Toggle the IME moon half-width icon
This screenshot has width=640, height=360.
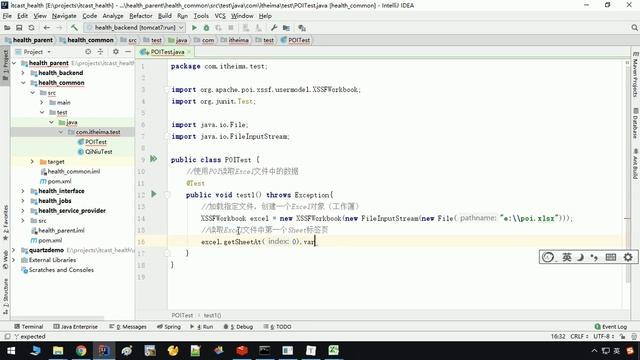[580, 257]
